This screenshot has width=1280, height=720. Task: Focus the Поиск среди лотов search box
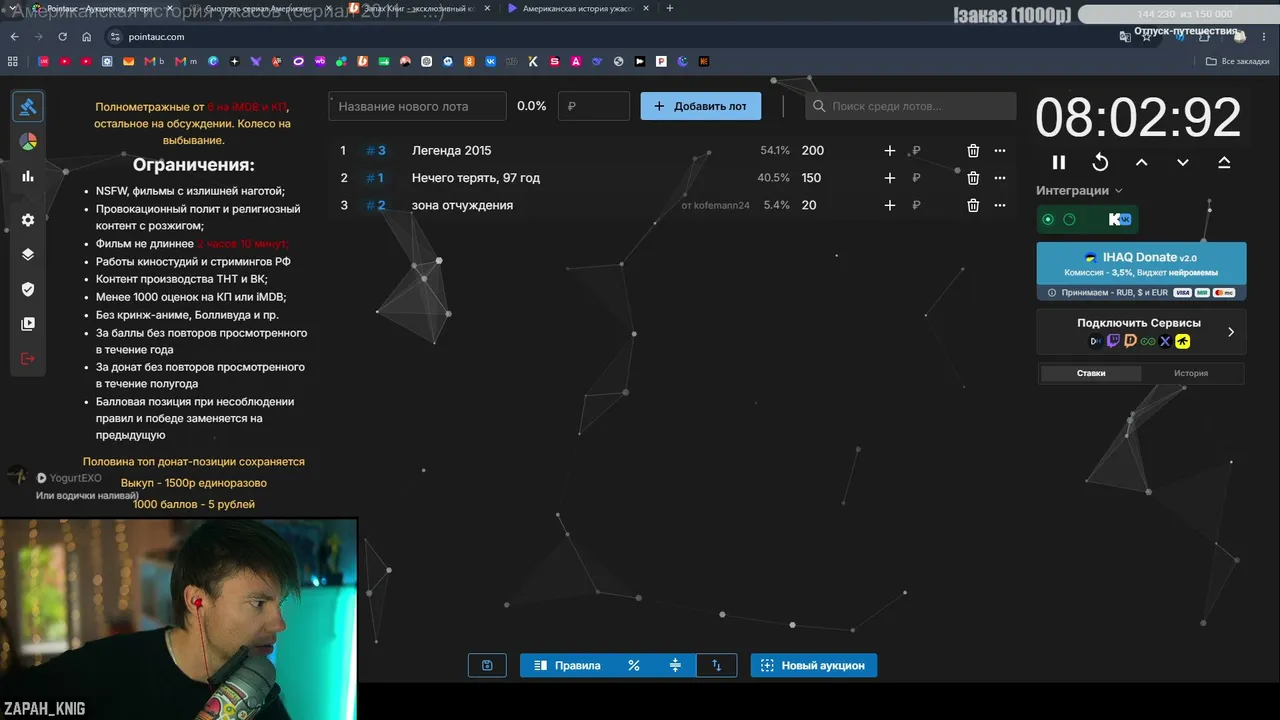tap(910, 106)
